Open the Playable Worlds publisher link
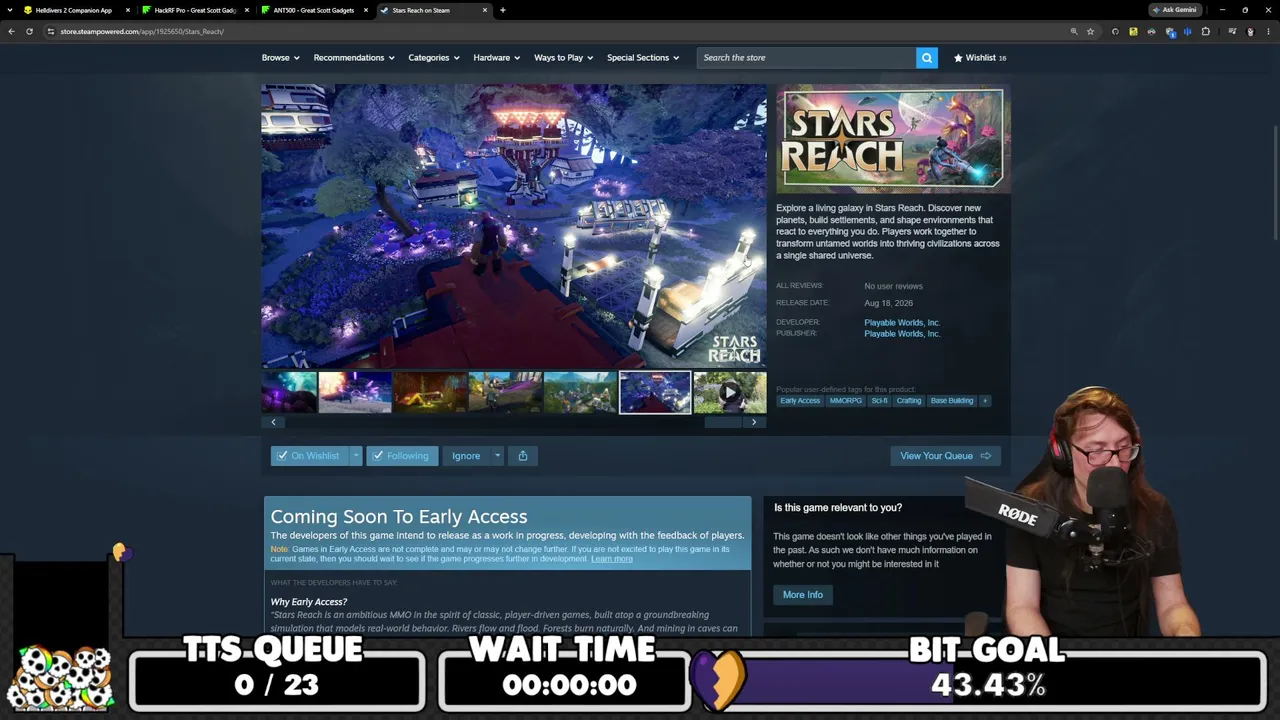 tap(902, 334)
